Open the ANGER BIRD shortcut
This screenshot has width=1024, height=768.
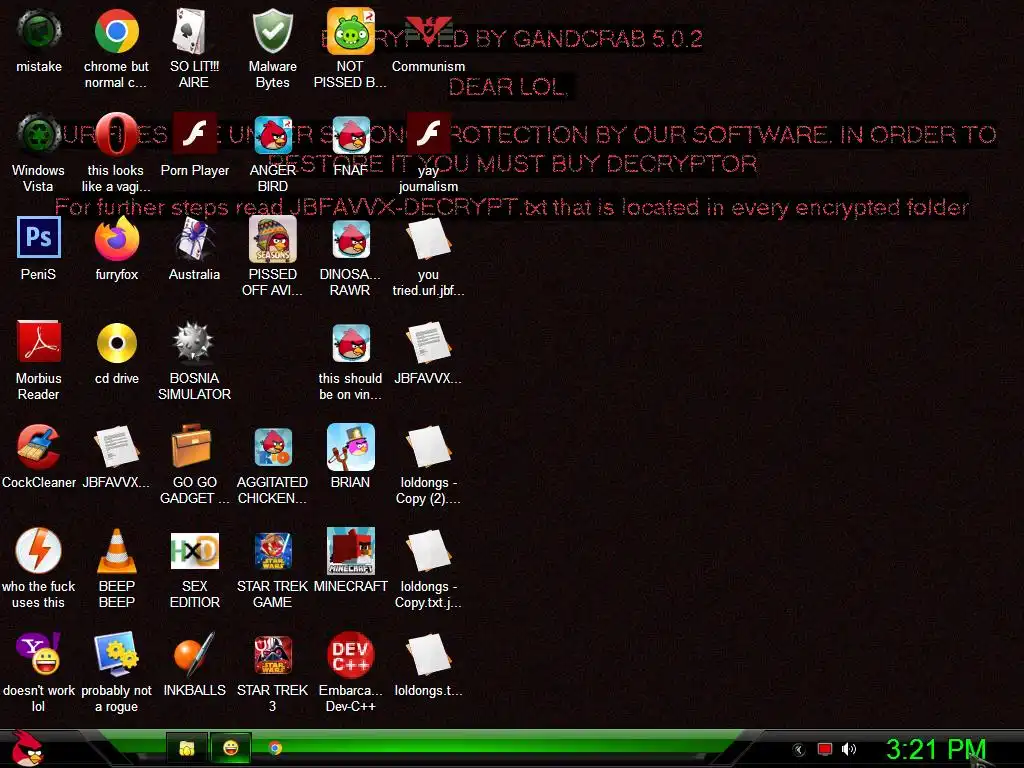pyautogui.click(x=272, y=135)
